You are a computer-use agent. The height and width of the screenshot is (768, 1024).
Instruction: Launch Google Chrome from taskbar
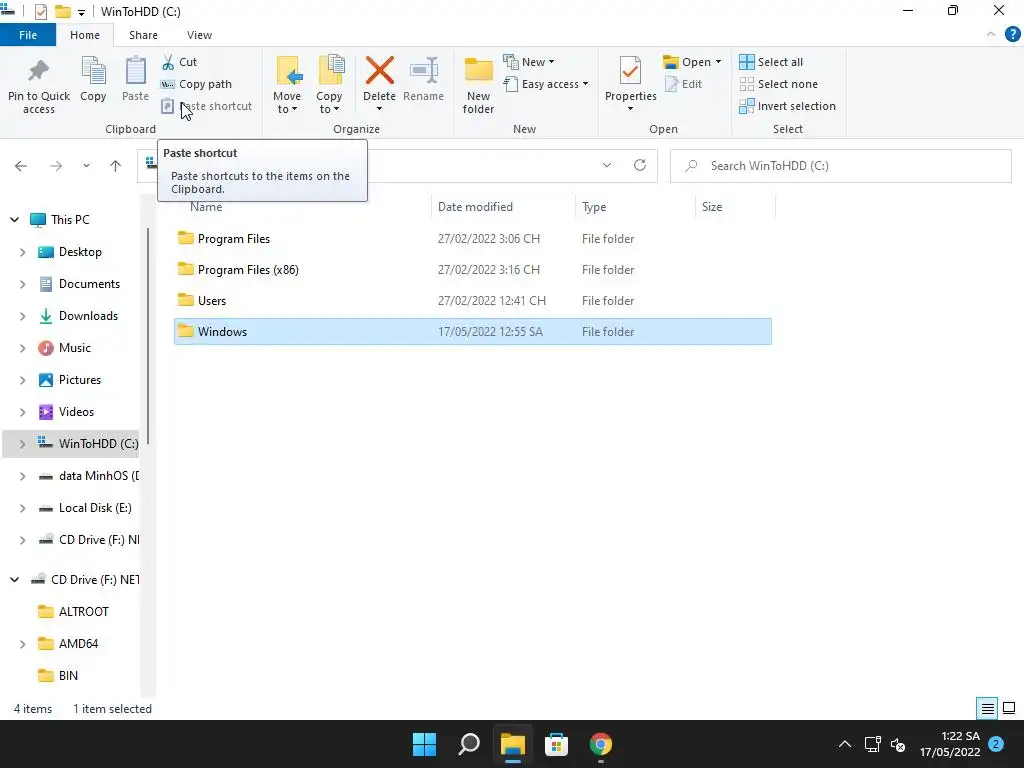pyautogui.click(x=600, y=744)
